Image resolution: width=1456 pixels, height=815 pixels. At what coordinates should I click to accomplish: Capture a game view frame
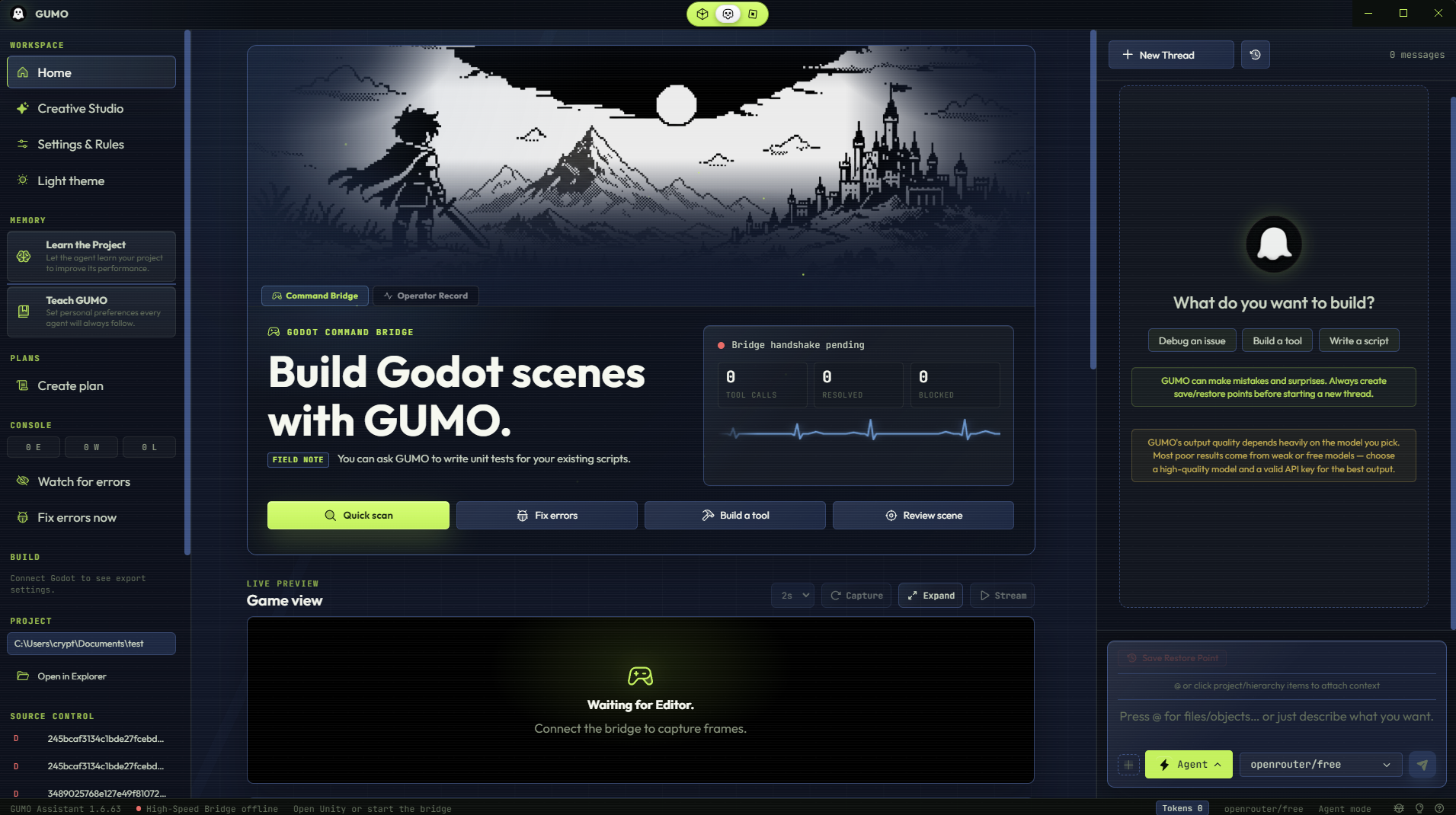click(856, 596)
